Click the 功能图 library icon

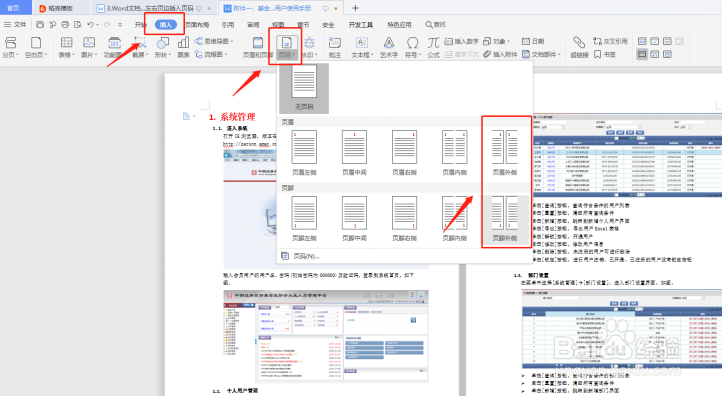[113, 47]
